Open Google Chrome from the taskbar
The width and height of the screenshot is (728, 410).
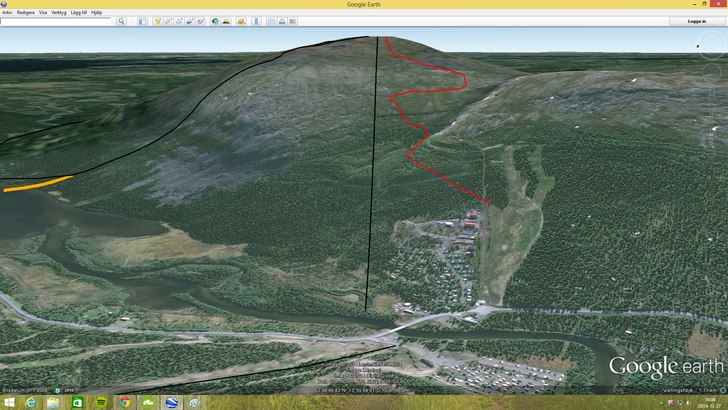click(x=125, y=402)
